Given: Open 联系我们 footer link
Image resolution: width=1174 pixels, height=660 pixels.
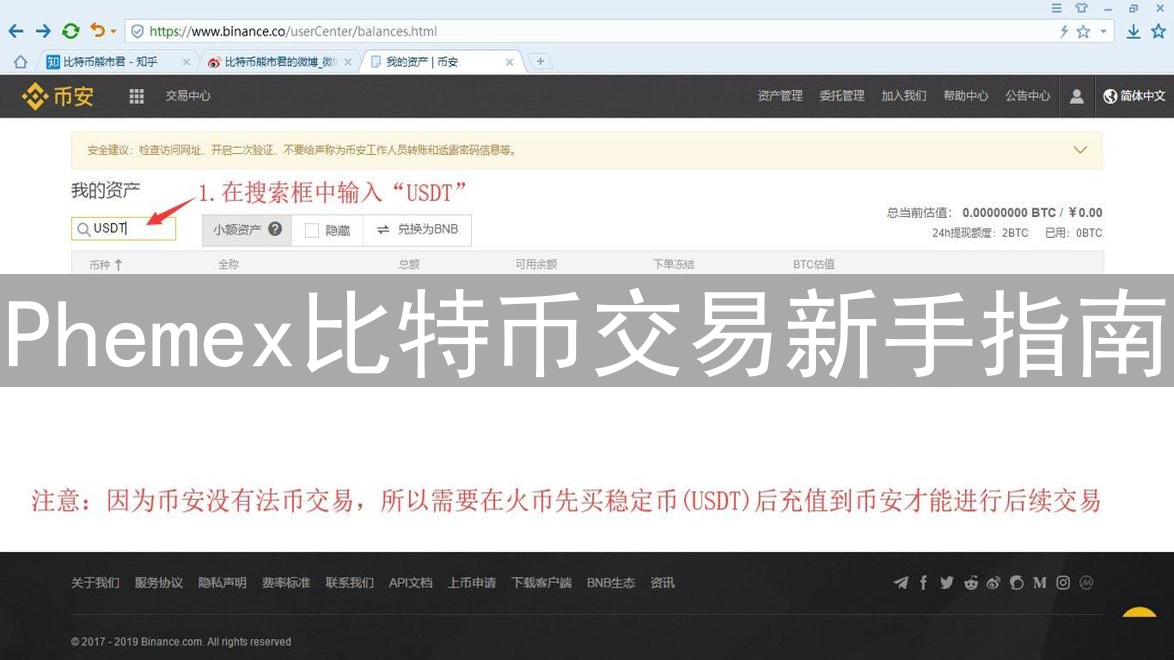Looking at the screenshot, I should pyautogui.click(x=350, y=583).
